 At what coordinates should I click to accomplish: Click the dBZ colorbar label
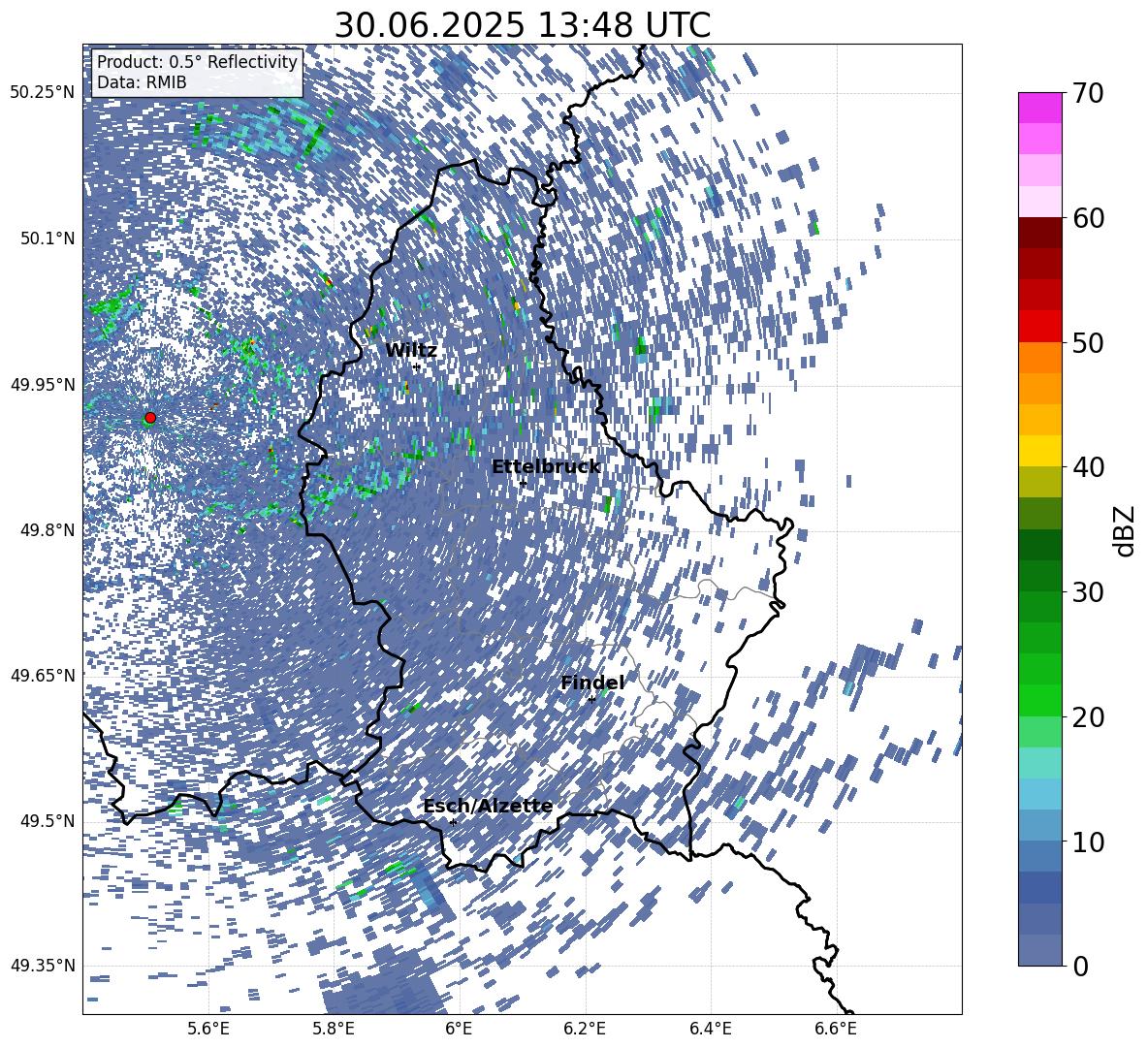[1126, 530]
